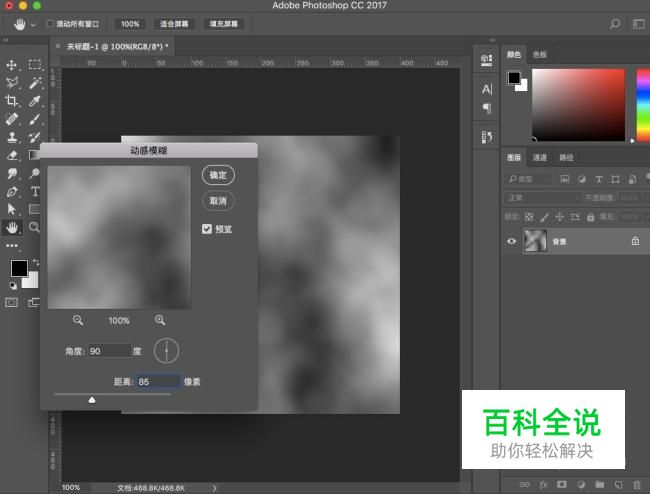Screen dimensions: 650x494
Task: Zoom in the Motion Blur preview
Action: (x=160, y=320)
